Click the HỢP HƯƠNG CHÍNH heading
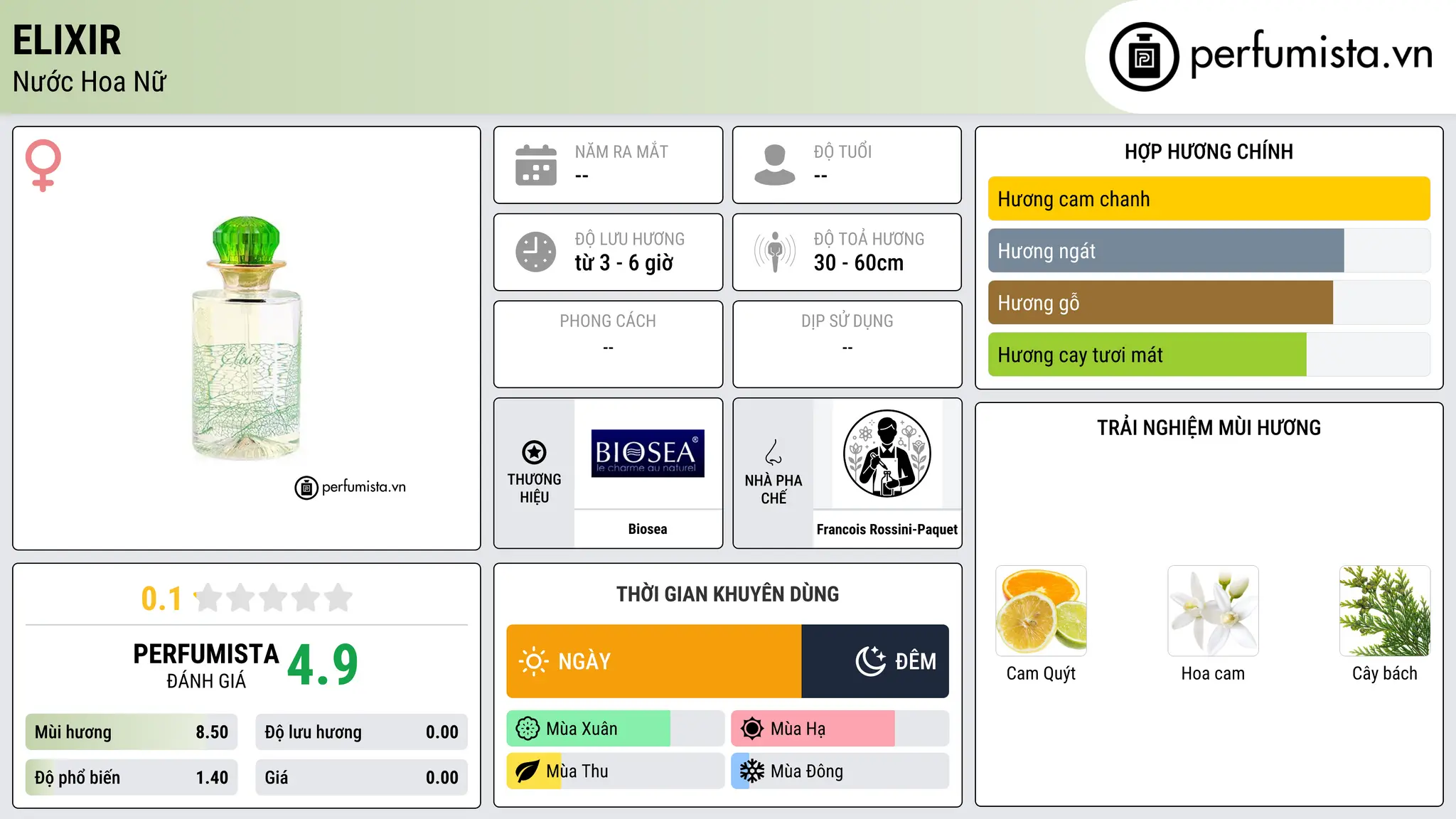Screen dimensions: 1456x819 point(1209,151)
